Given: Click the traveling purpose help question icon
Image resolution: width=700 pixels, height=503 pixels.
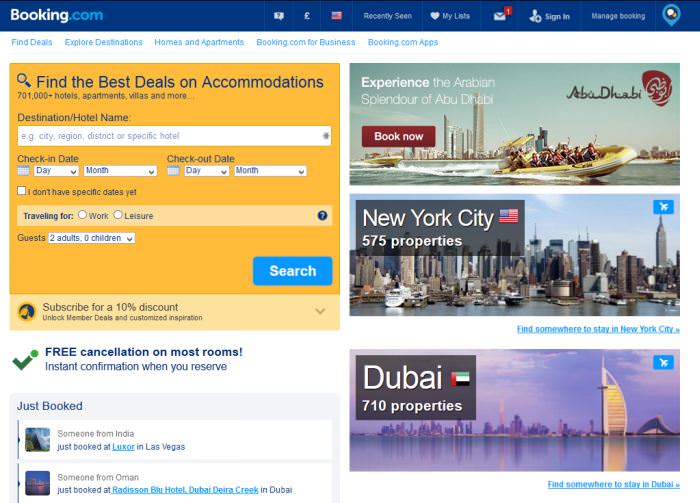Looking at the screenshot, I should tap(322, 216).
